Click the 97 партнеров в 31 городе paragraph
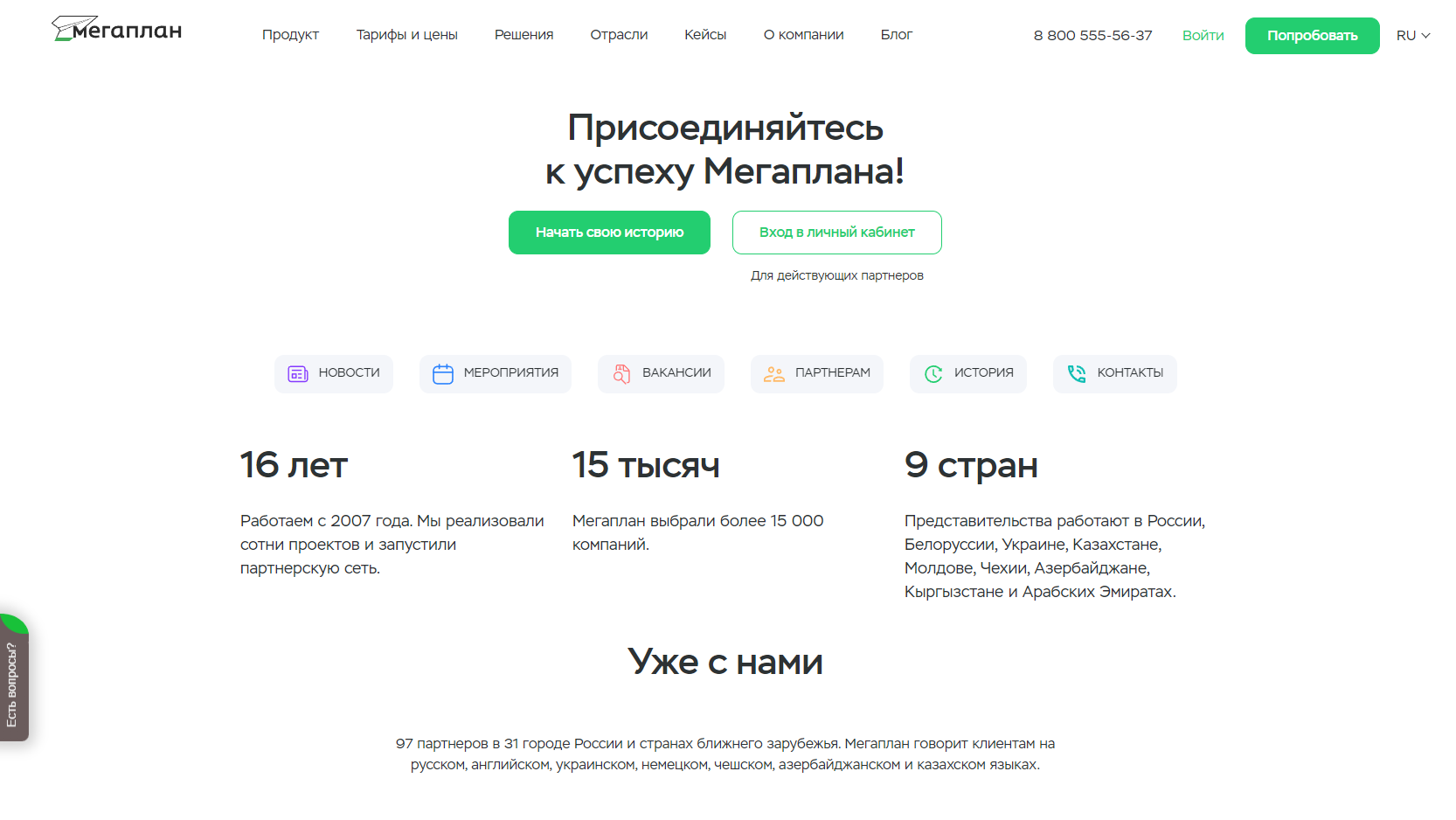The height and width of the screenshot is (820, 1456). click(x=725, y=754)
